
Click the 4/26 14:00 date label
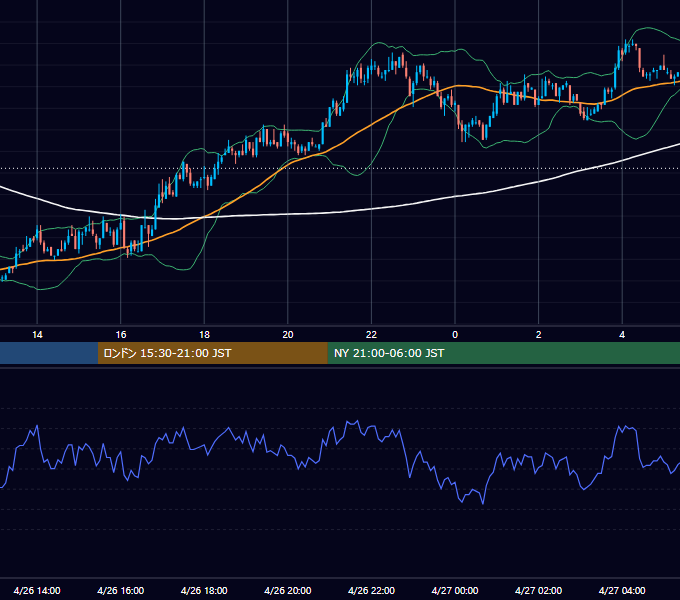pos(37,590)
